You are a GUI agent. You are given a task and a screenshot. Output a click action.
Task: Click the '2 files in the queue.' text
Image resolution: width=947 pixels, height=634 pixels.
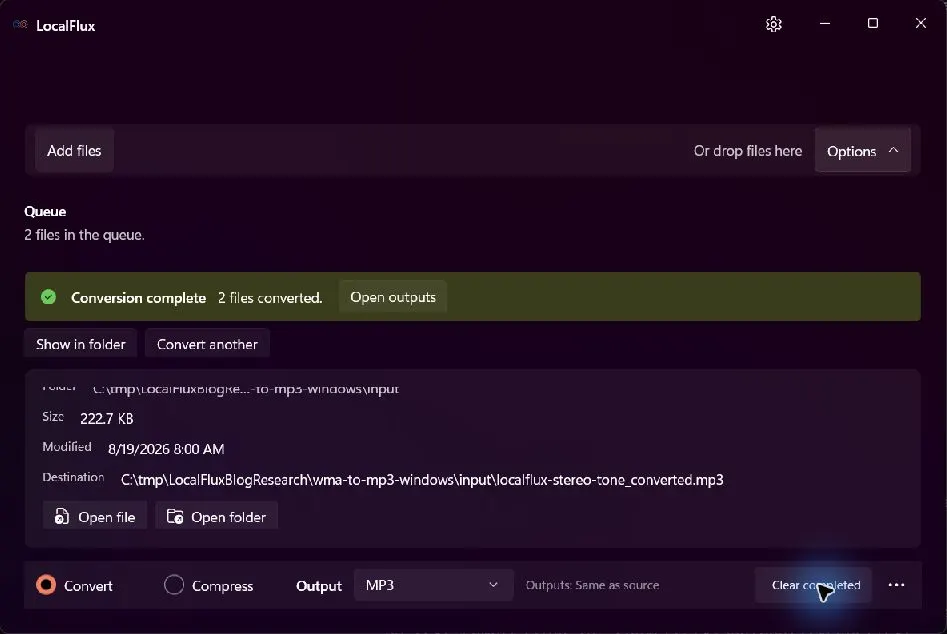point(85,235)
